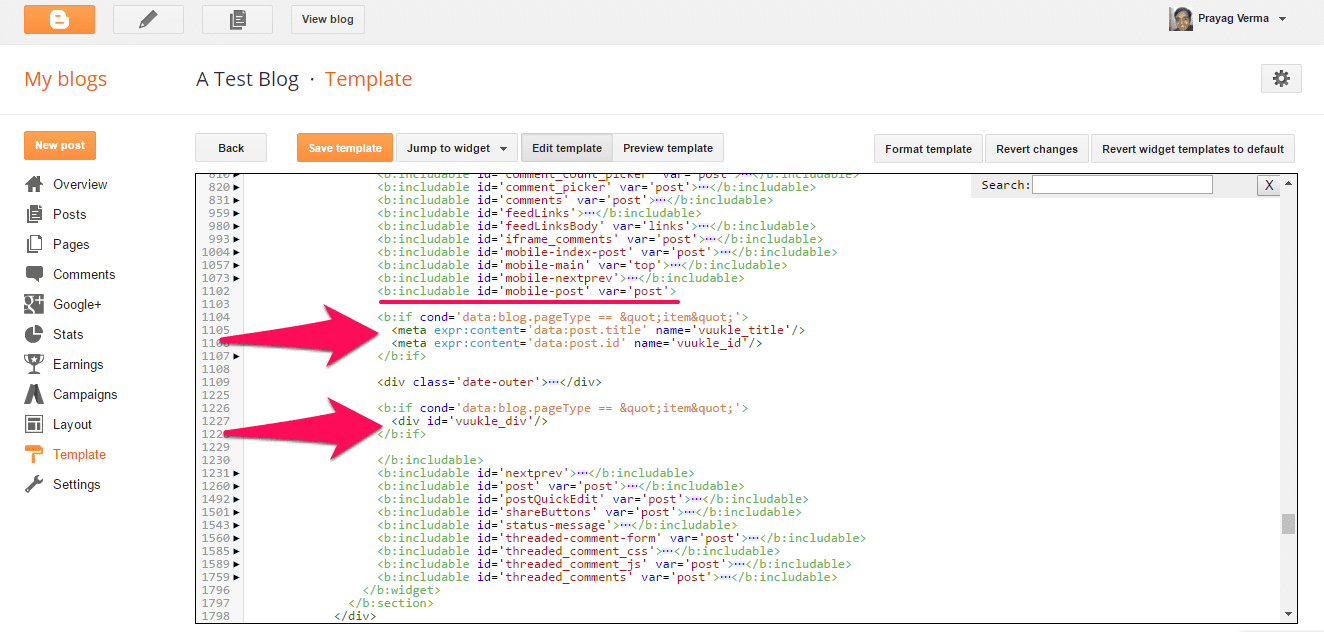The width and height of the screenshot is (1324, 632).
Task: Close the search box with X
Action: [1268, 185]
